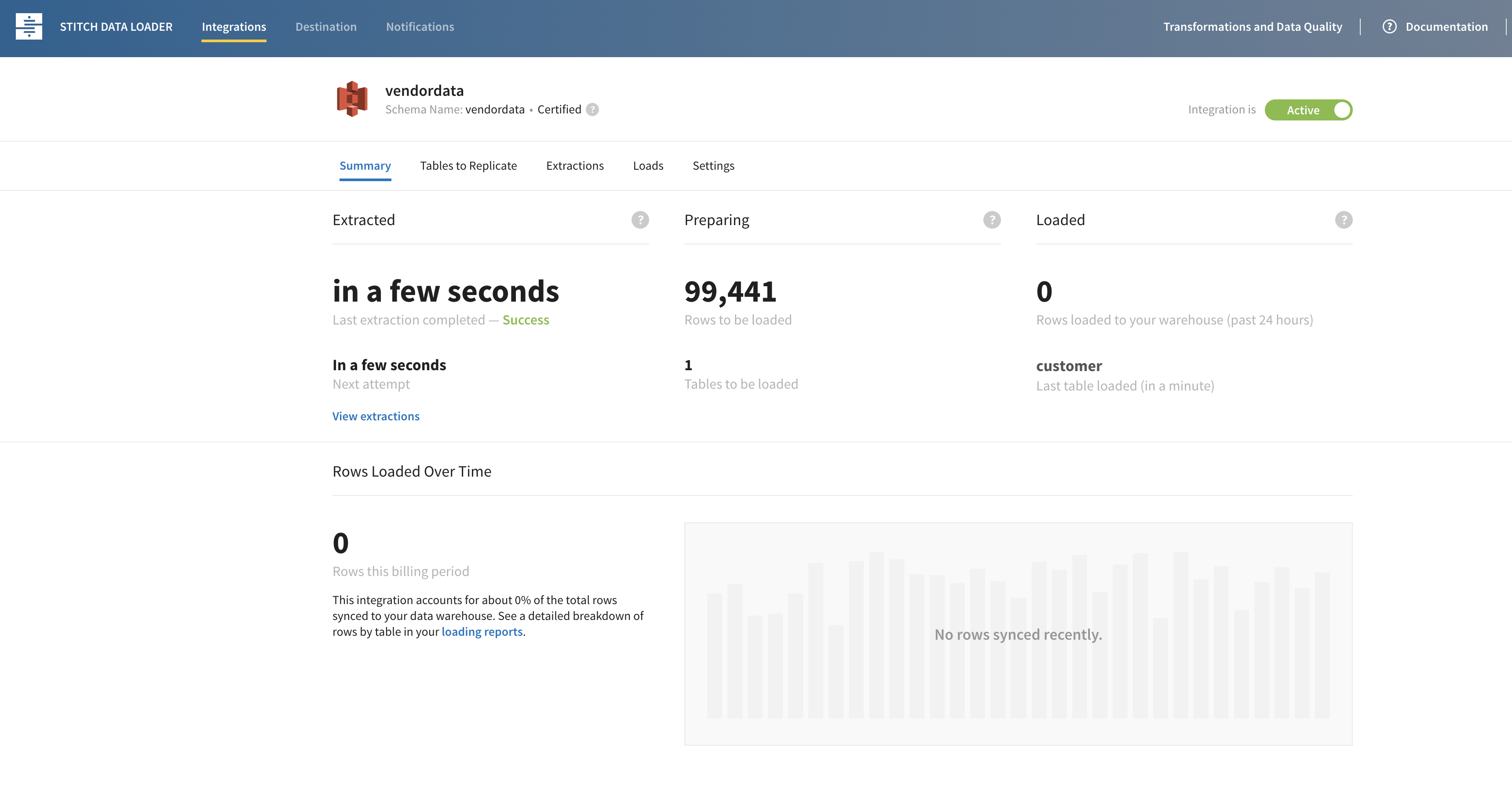Click the Extracted section help icon
The image size is (1512, 809).
(x=640, y=220)
